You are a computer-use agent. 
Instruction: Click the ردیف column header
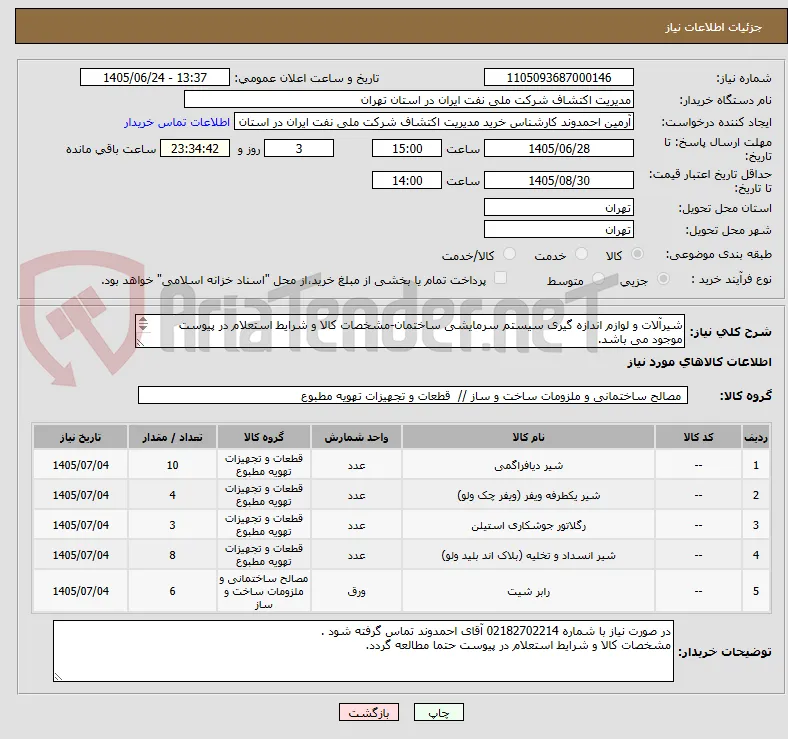755,437
